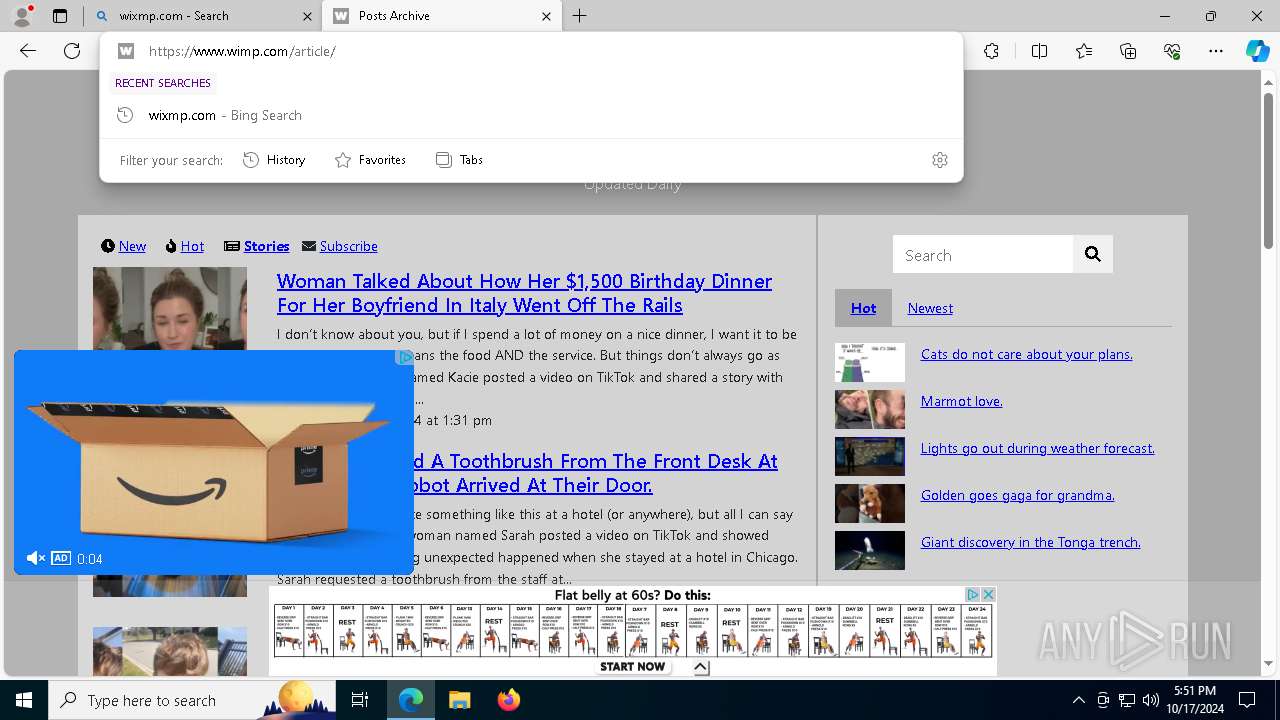Open the Copilot sidebar icon
Viewport: 1280px width, 720px height.
[1257, 51]
